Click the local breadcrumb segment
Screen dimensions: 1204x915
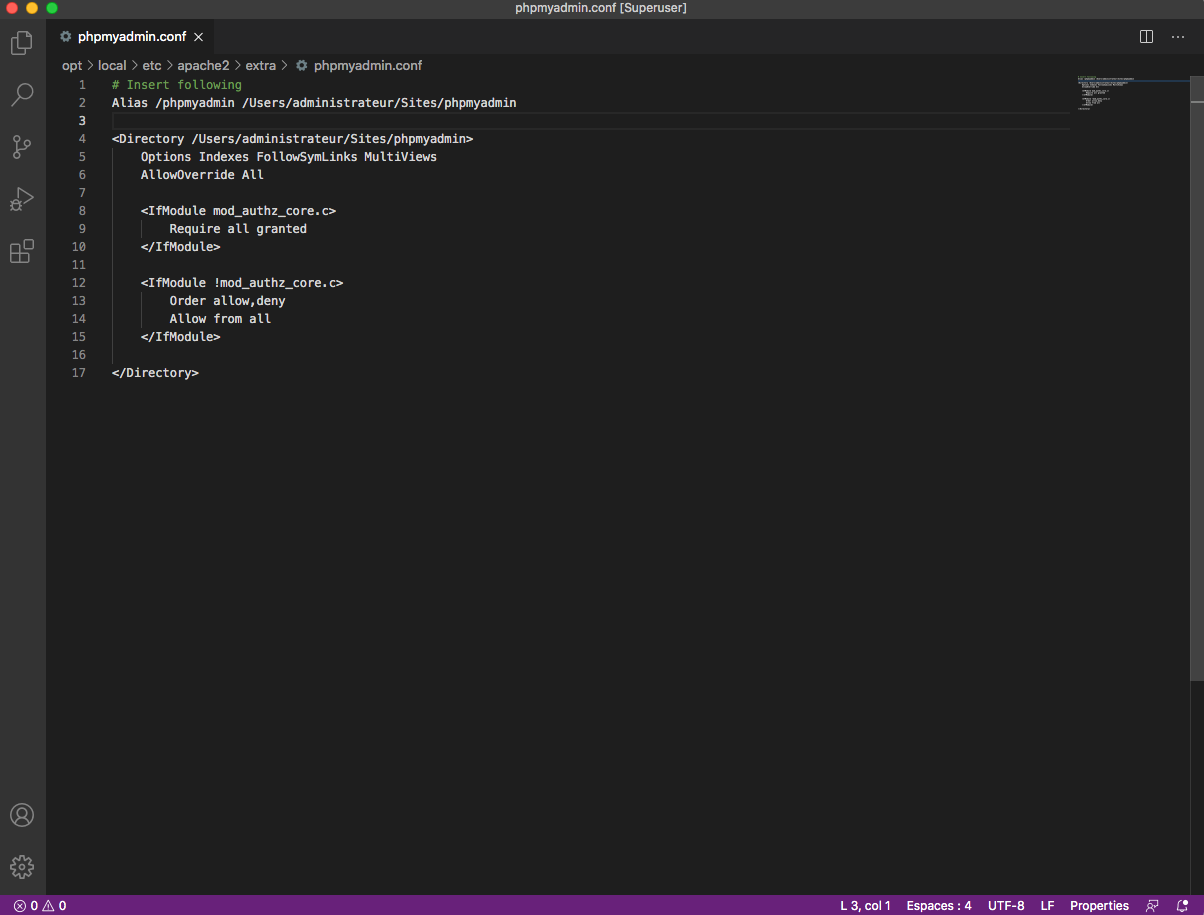click(112, 65)
